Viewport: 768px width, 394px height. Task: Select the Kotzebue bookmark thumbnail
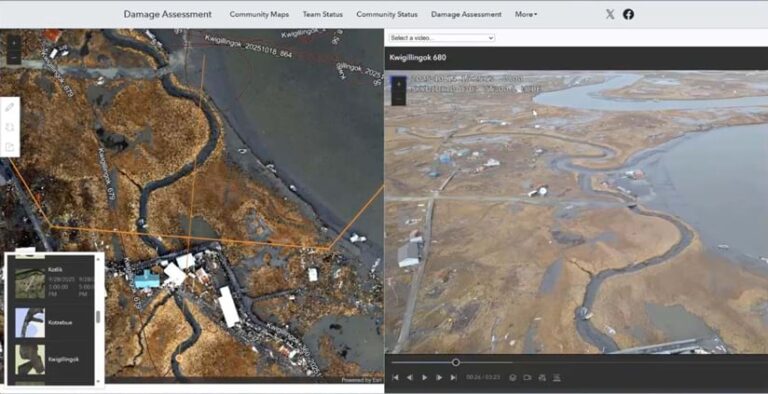(x=29, y=322)
